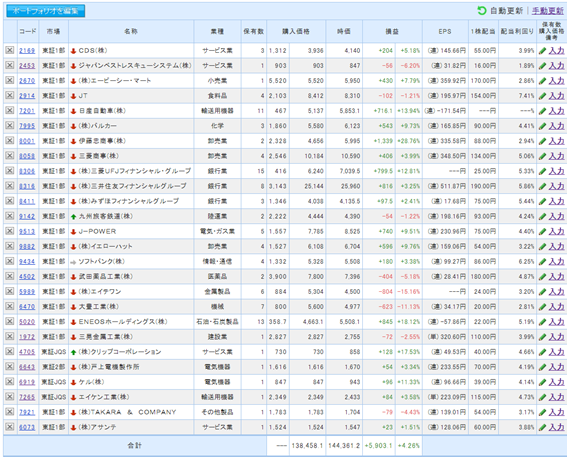Remove 9434 ソフトバンク with X icon
Screen dimensions: 567x457
pos(10,261)
